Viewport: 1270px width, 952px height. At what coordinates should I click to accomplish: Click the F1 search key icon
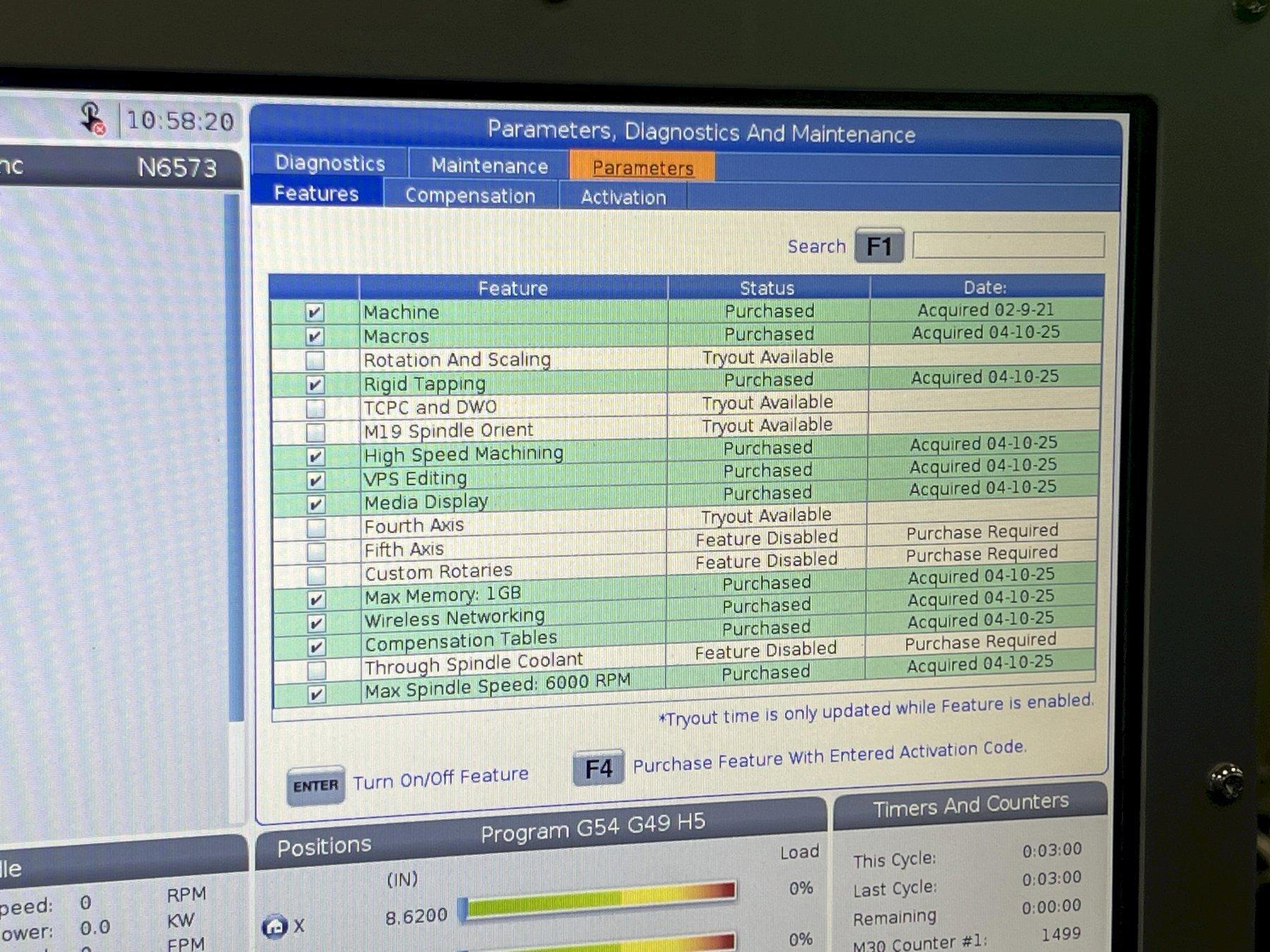(x=879, y=246)
